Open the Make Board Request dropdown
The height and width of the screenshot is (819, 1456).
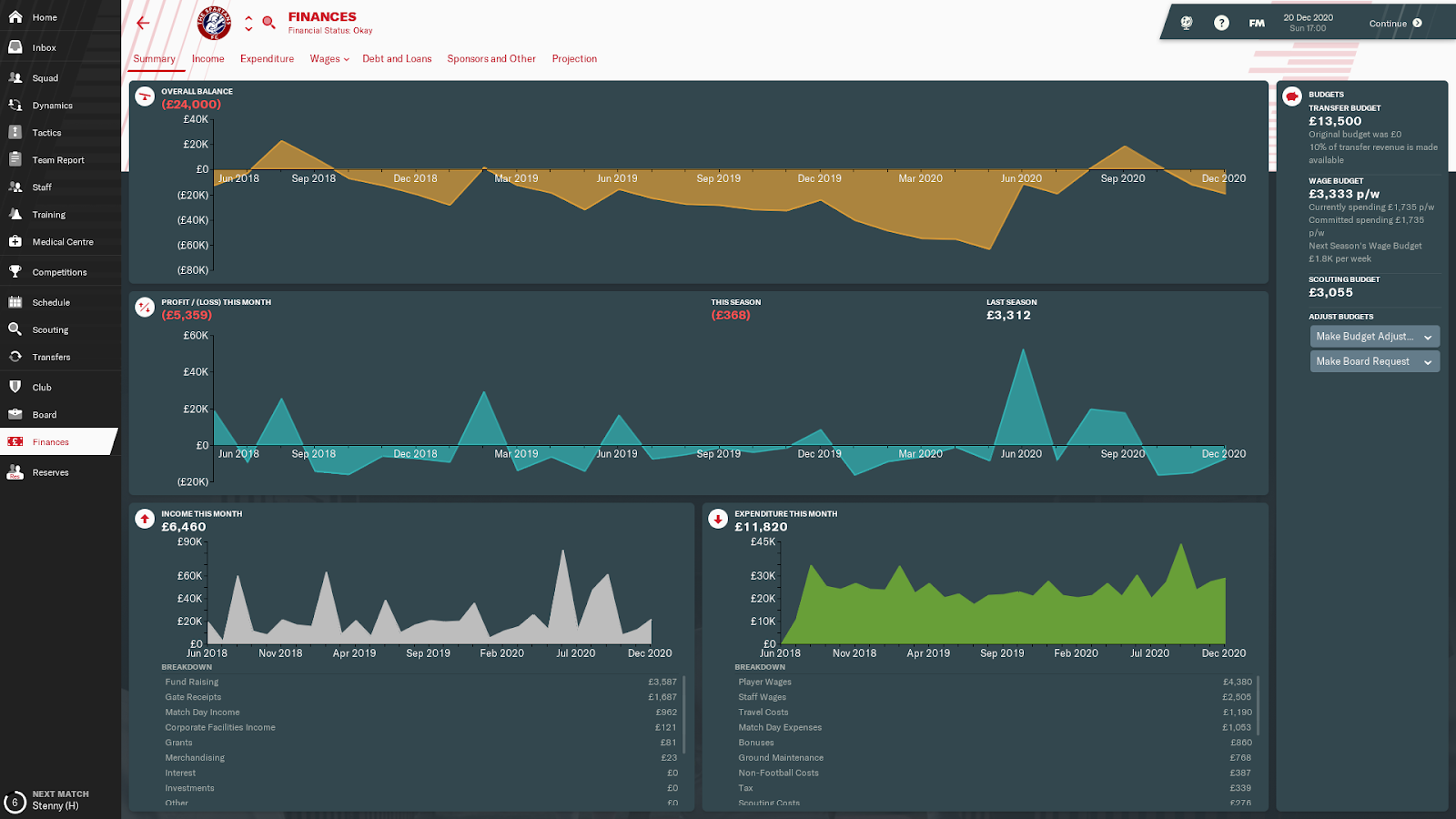(1375, 361)
